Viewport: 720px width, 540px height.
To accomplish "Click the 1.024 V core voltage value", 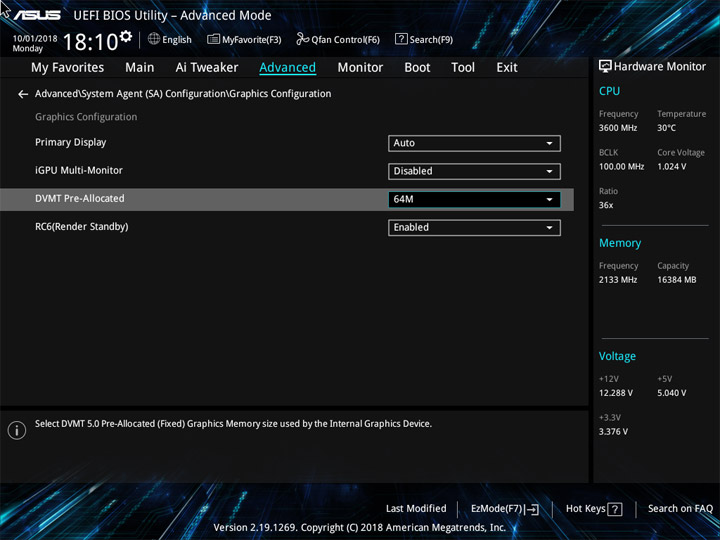I will click(x=672, y=167).
